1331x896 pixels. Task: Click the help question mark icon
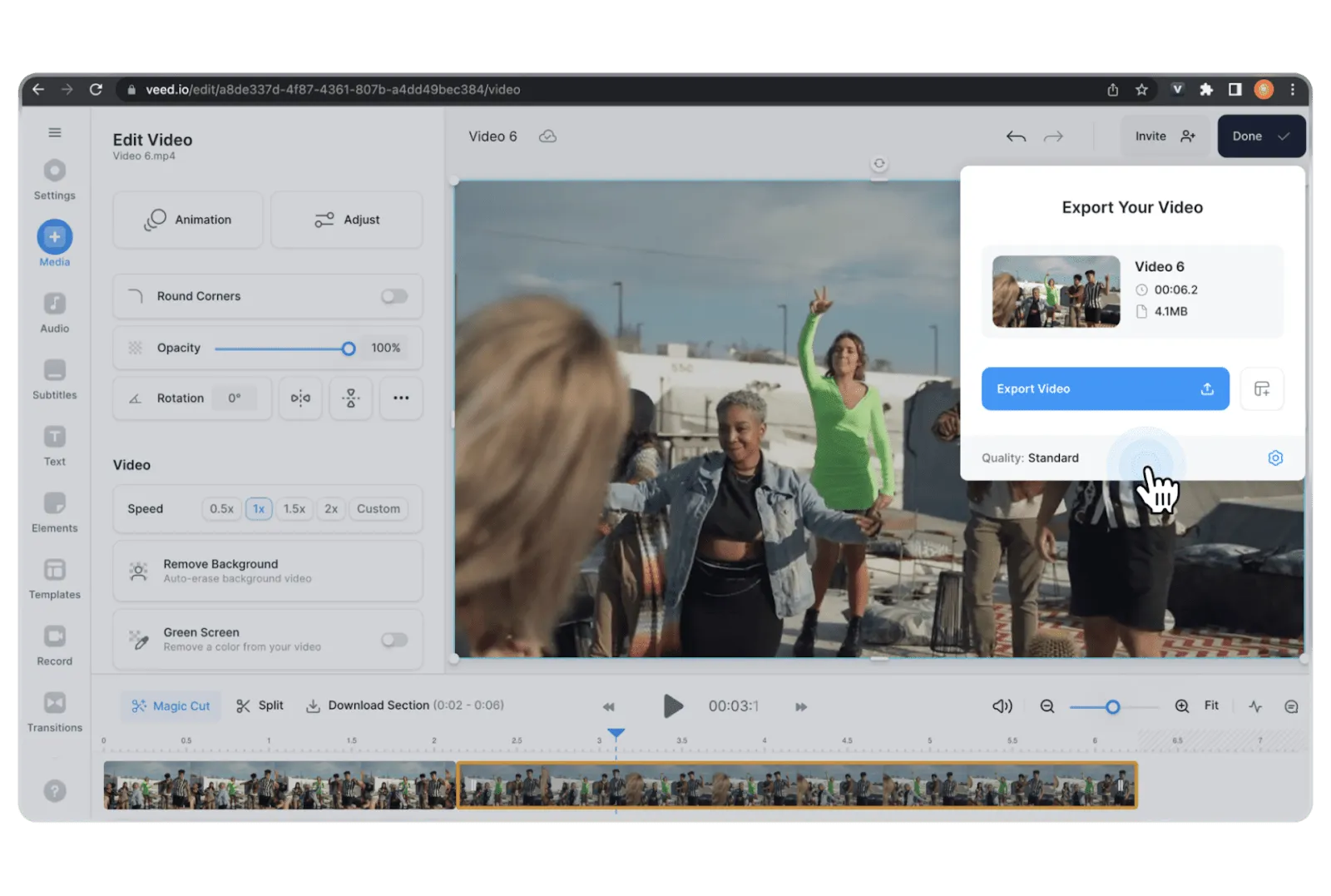point(55,791)
